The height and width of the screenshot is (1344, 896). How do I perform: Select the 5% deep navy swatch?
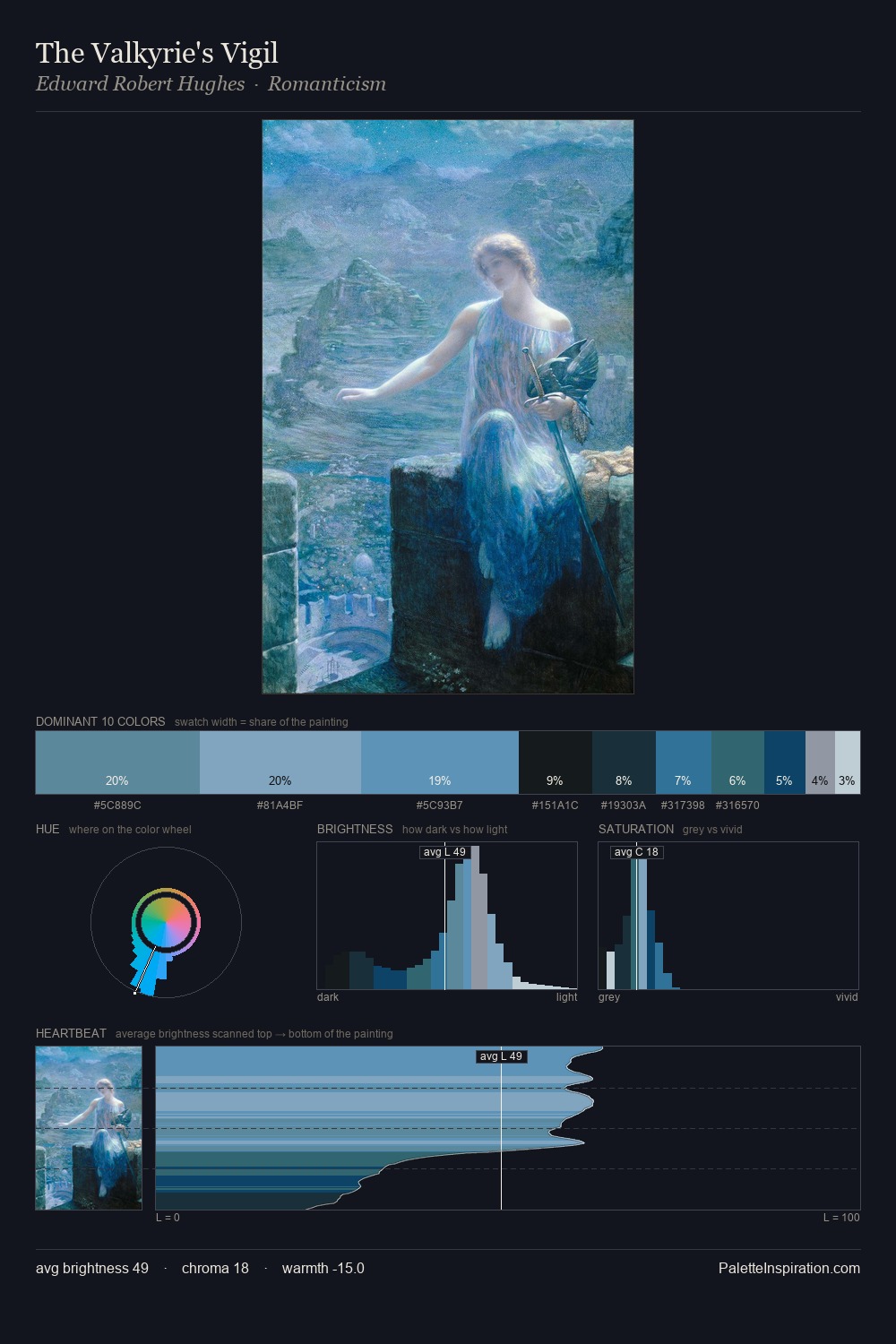click(x=785, y=762)
